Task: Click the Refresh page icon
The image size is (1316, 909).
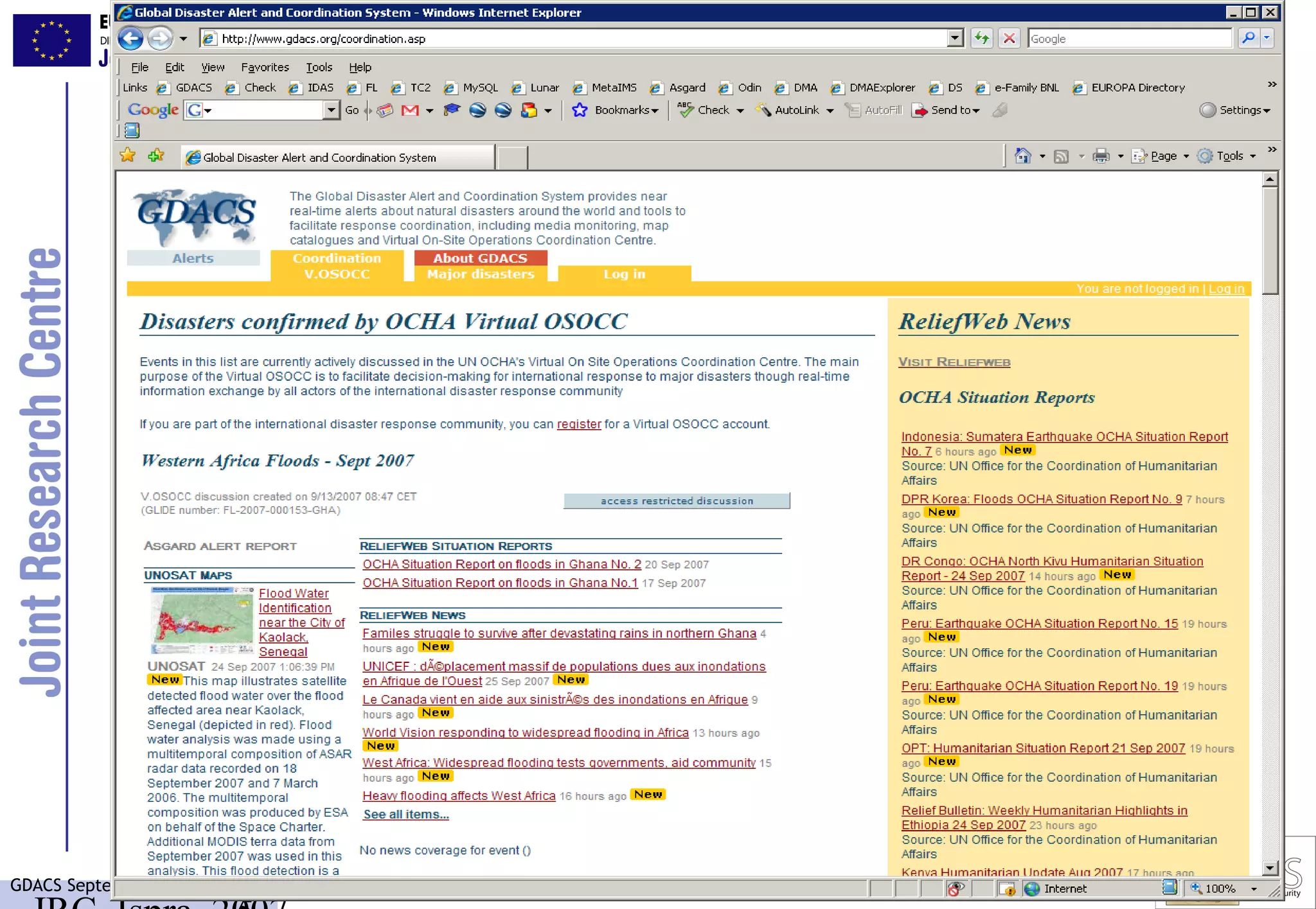Action: coord(981,39)
